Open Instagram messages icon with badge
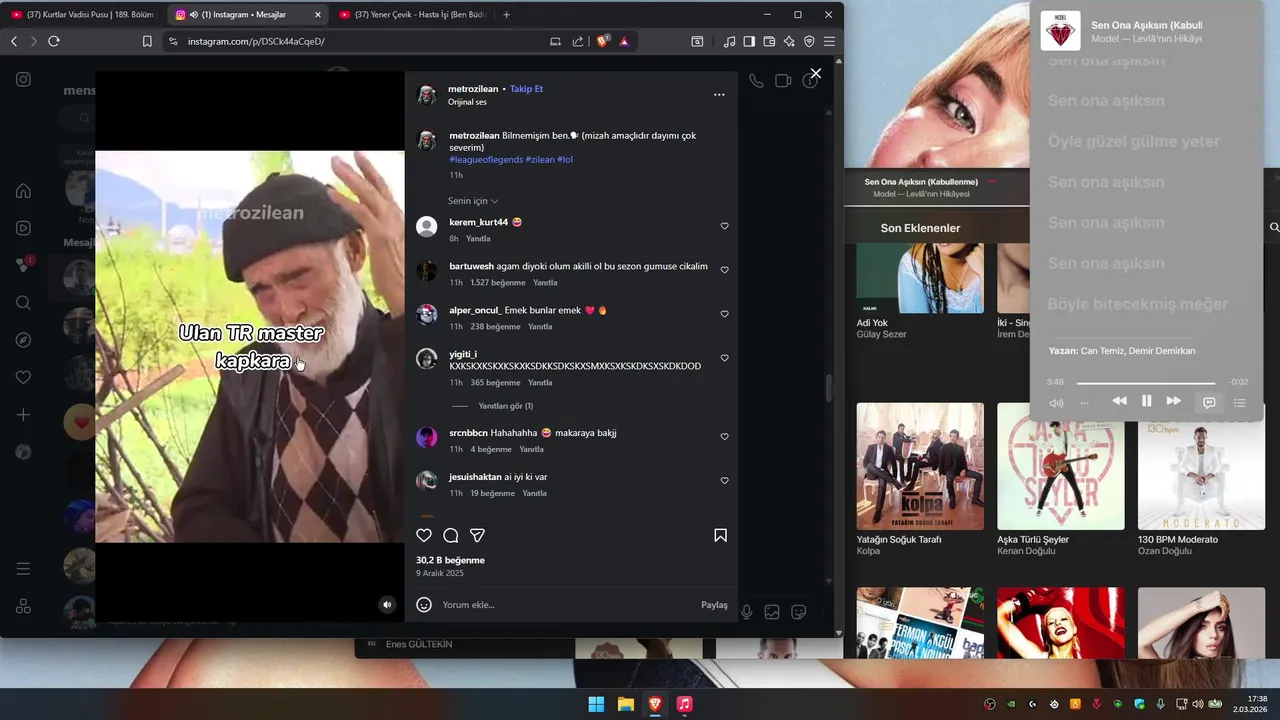This screenshot has height=720, width=1280. [23, 265]
